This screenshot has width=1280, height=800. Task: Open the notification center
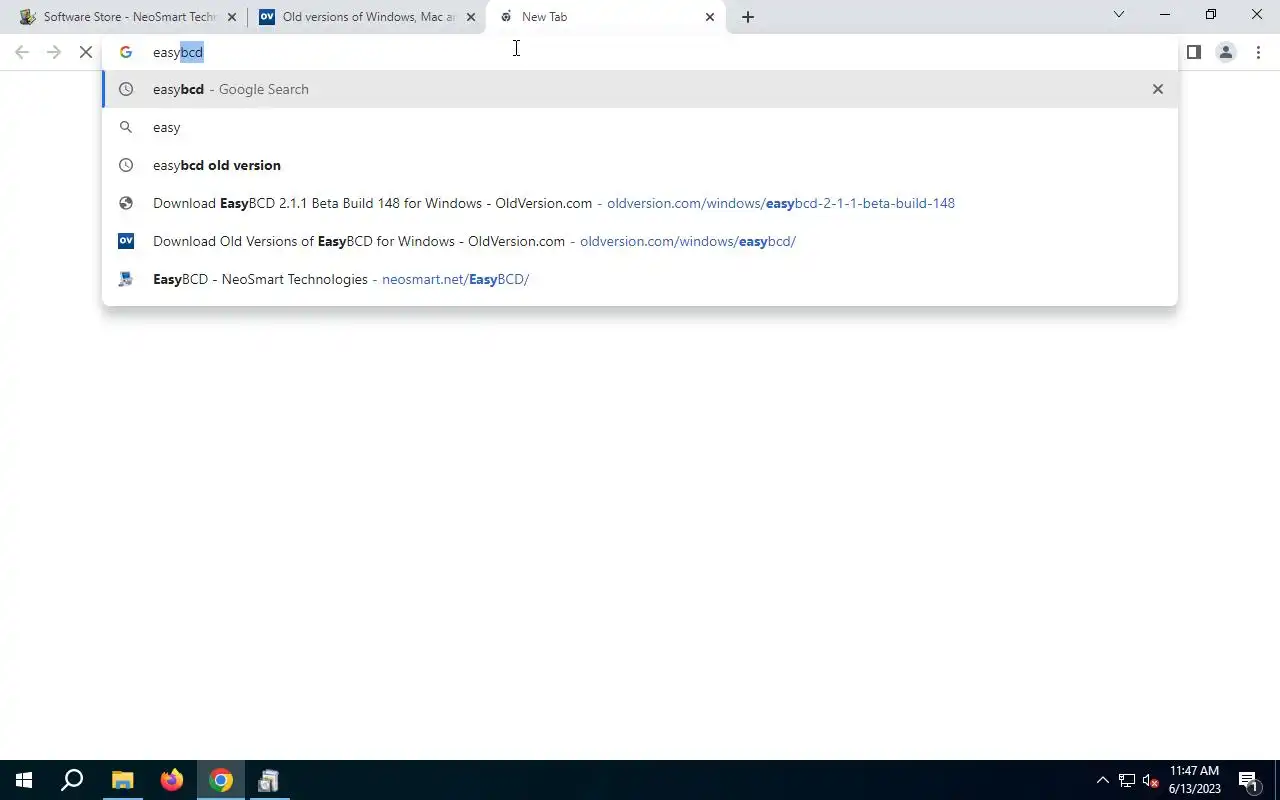[1248, 780]
